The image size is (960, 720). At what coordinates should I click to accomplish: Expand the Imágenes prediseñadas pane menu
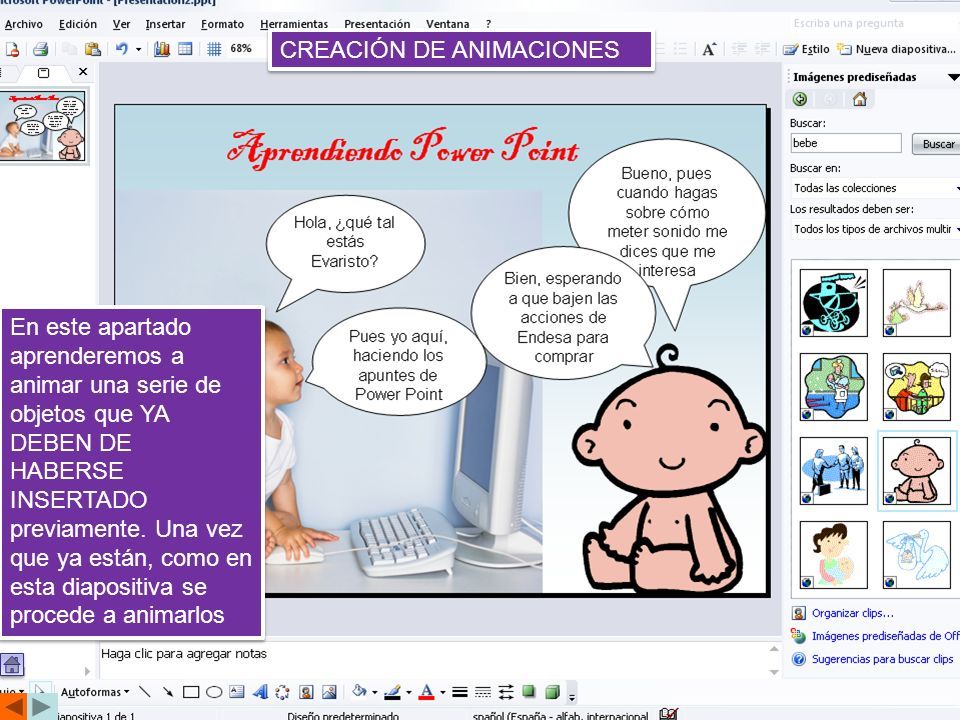tap(953, 77)
